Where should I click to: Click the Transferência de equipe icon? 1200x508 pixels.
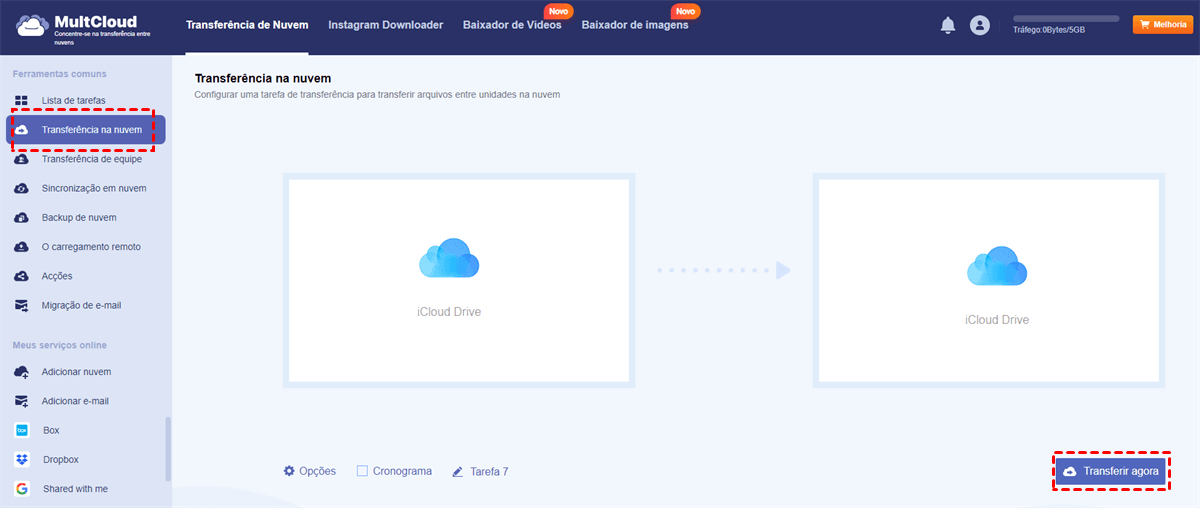pyautogui.click(x=21, y=159)
